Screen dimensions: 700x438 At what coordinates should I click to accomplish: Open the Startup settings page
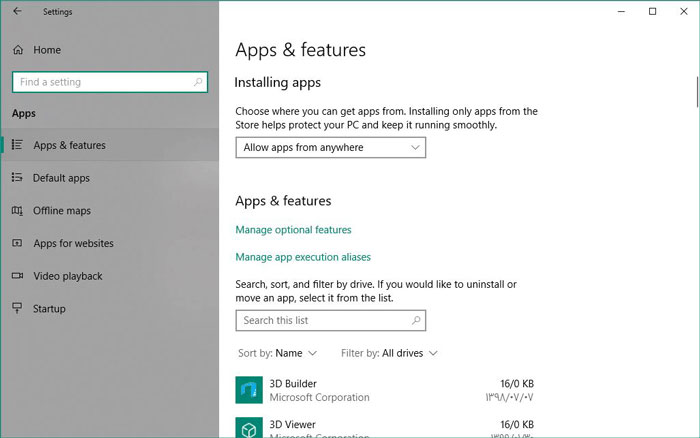click(x=49, y=309)
